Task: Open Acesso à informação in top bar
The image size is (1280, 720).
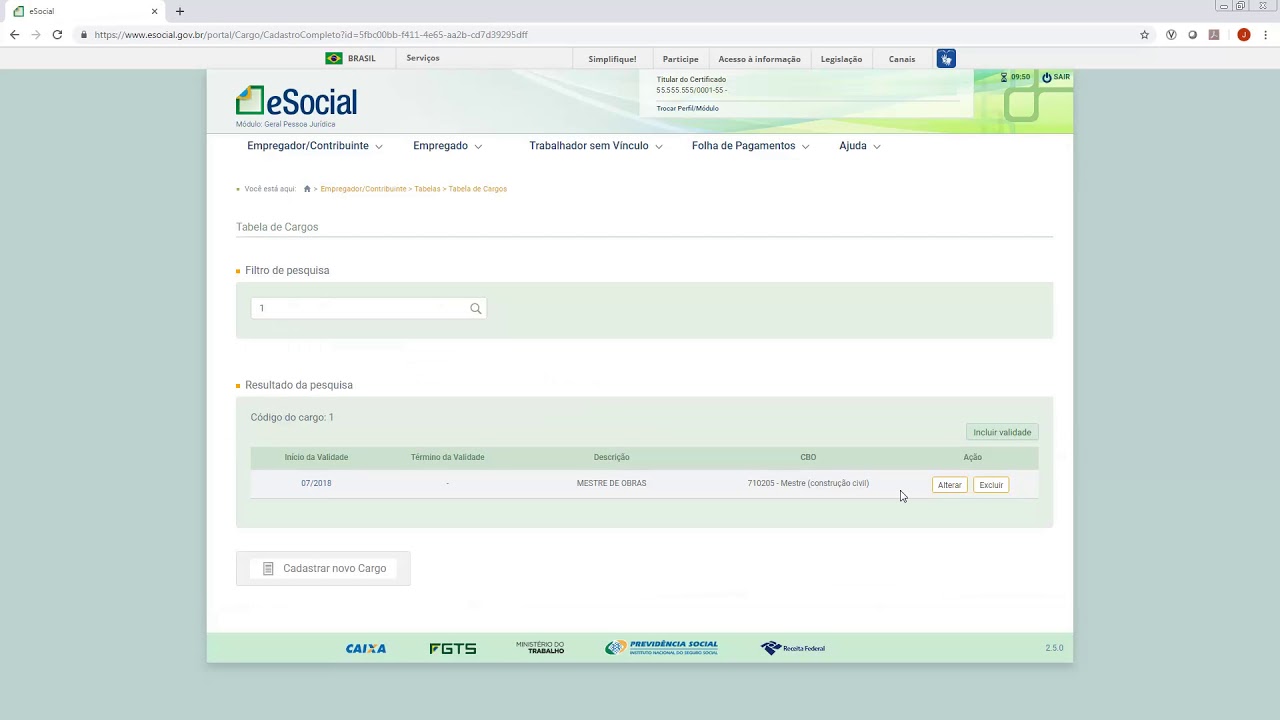Action: (759, 59)
